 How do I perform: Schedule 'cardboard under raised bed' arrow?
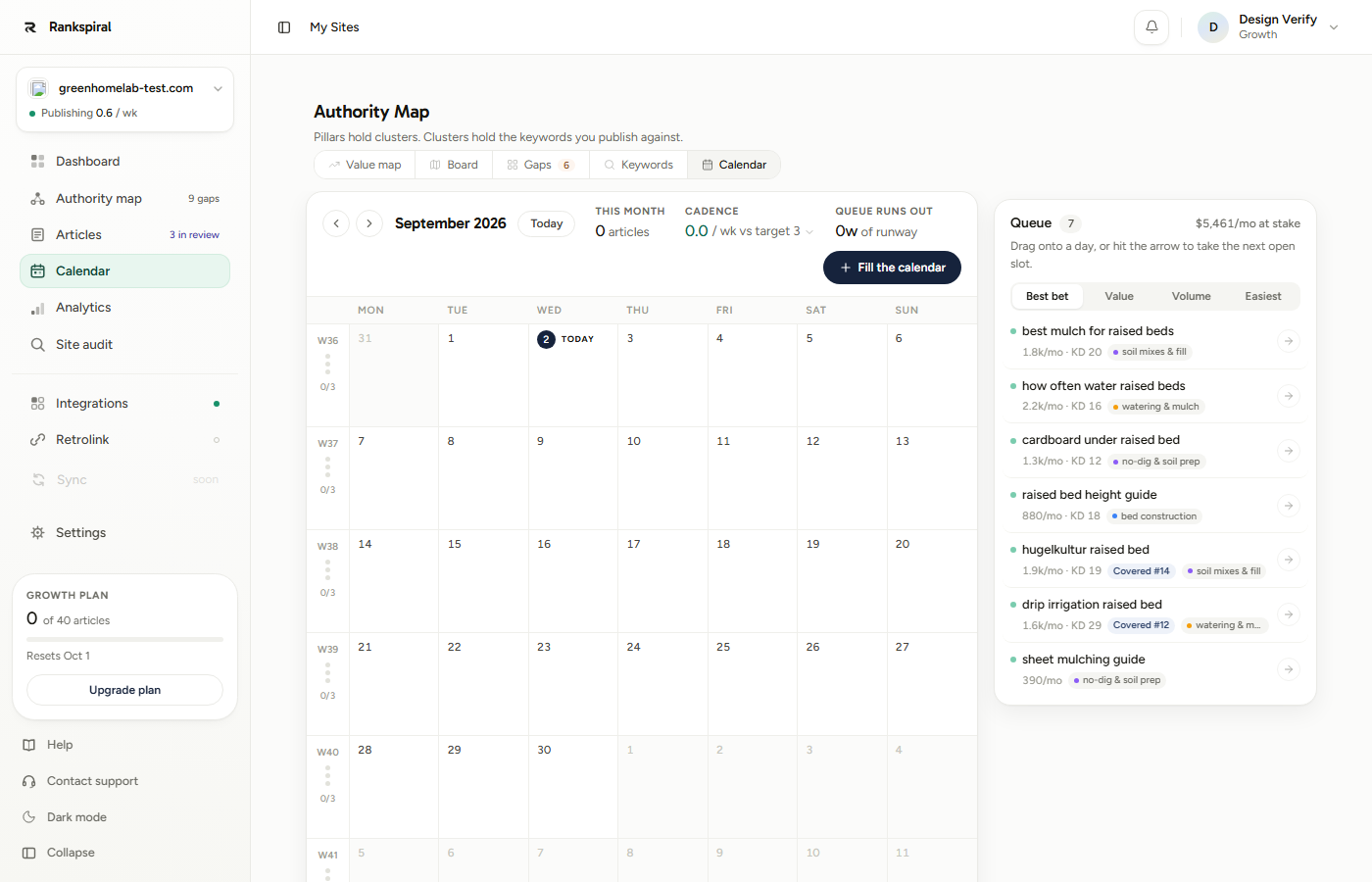tap(1289, 451)
